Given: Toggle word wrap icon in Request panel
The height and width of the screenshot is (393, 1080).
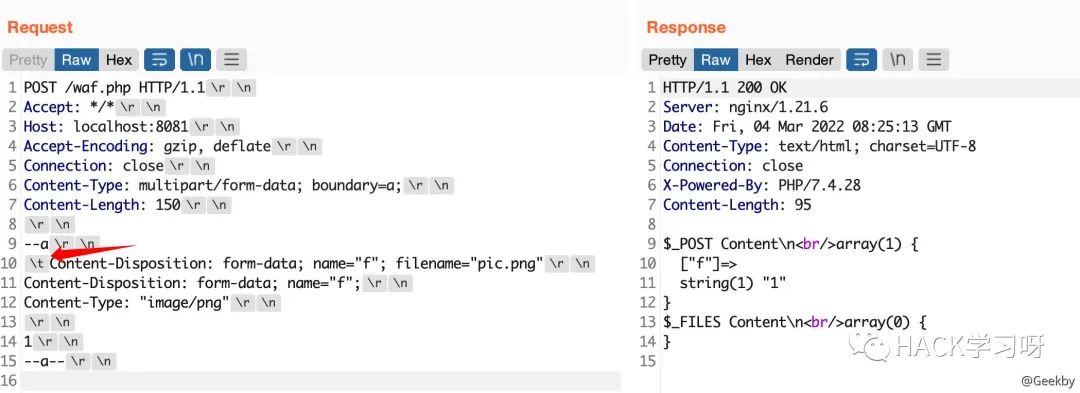Looking at the screenshot, I should (x=159, y=60).
